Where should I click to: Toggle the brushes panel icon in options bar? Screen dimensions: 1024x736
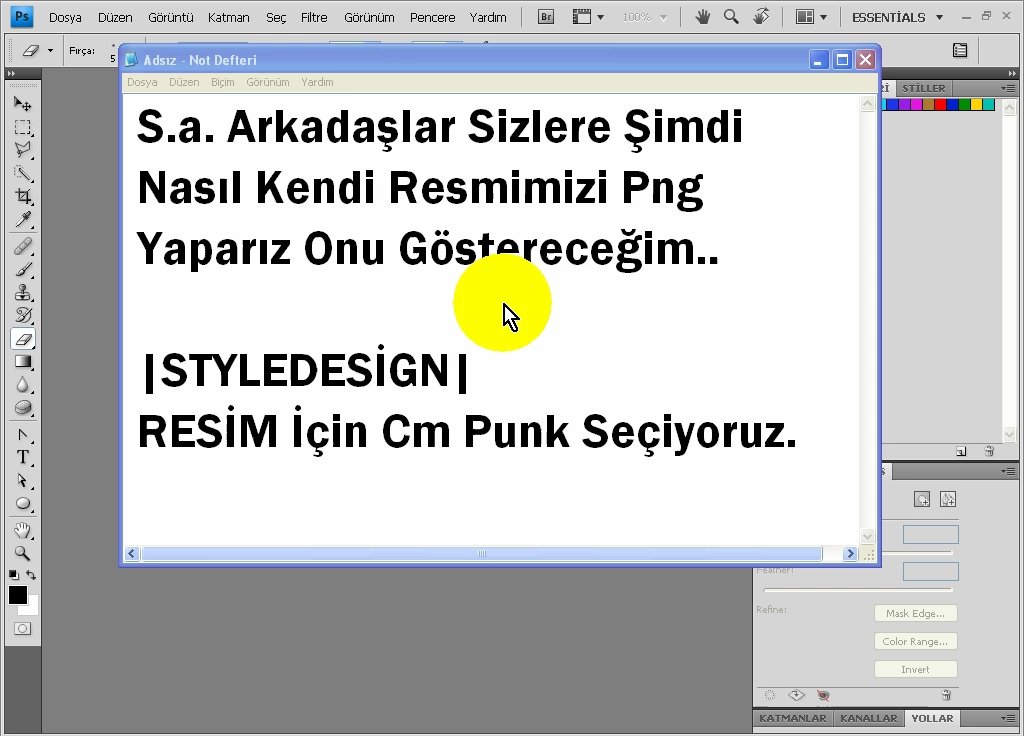[x=960, y=50]
